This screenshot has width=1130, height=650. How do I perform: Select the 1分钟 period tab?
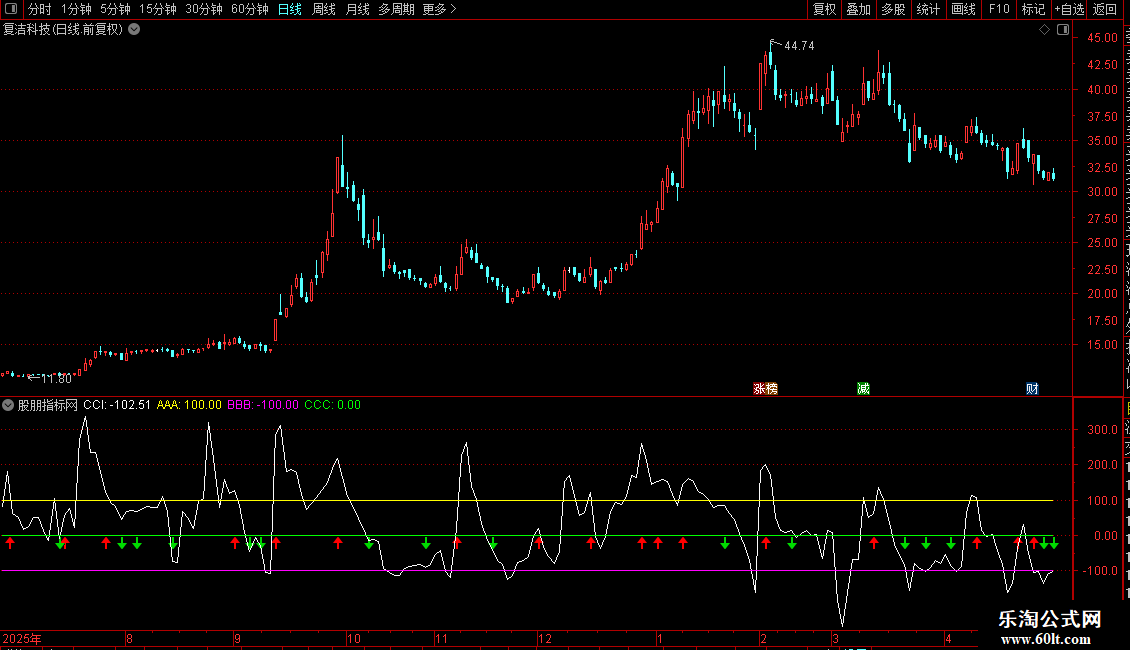76,9
